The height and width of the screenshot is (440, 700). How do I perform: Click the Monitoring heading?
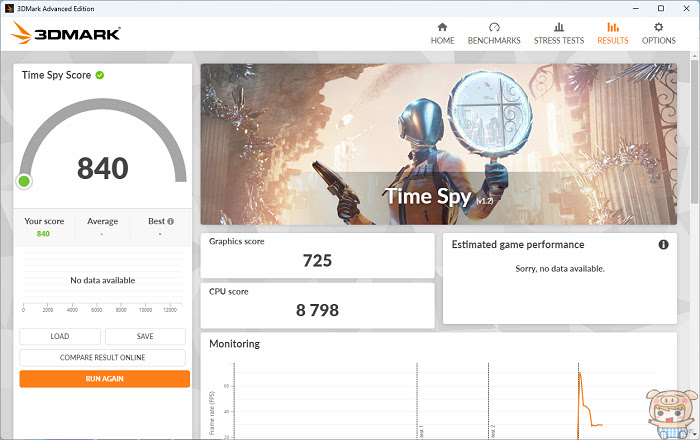click(x=234, y=344)
